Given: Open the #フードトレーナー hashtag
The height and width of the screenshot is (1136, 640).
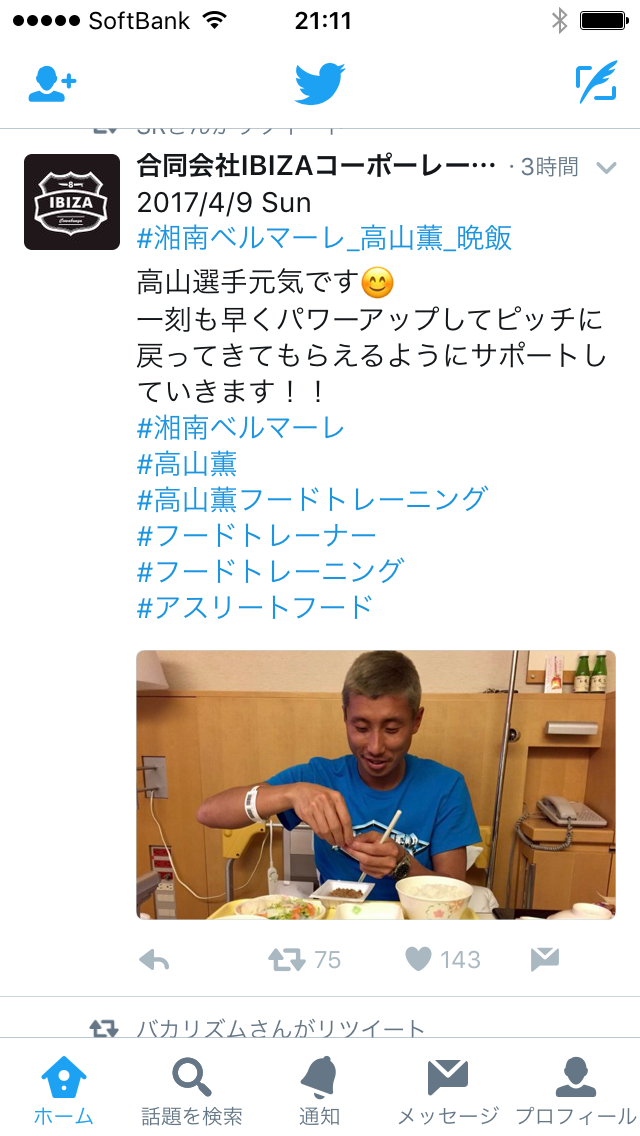Looking at the screenshot, I should pyautogui.click(x=257, y=535).
